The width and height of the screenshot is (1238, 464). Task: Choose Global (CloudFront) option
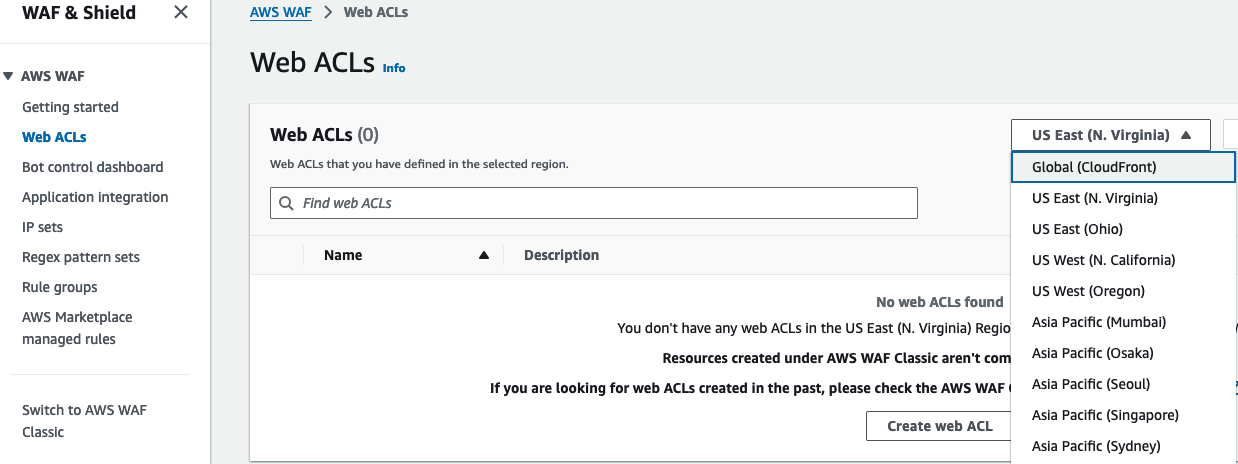click(1124, 167)
